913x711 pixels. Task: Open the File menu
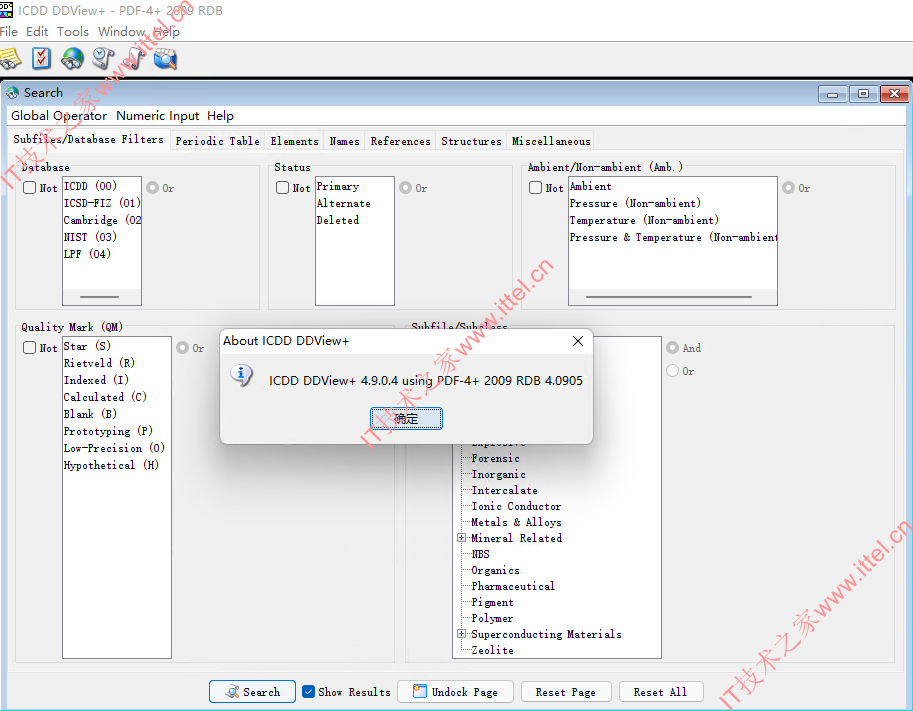[x=9, y=31]
